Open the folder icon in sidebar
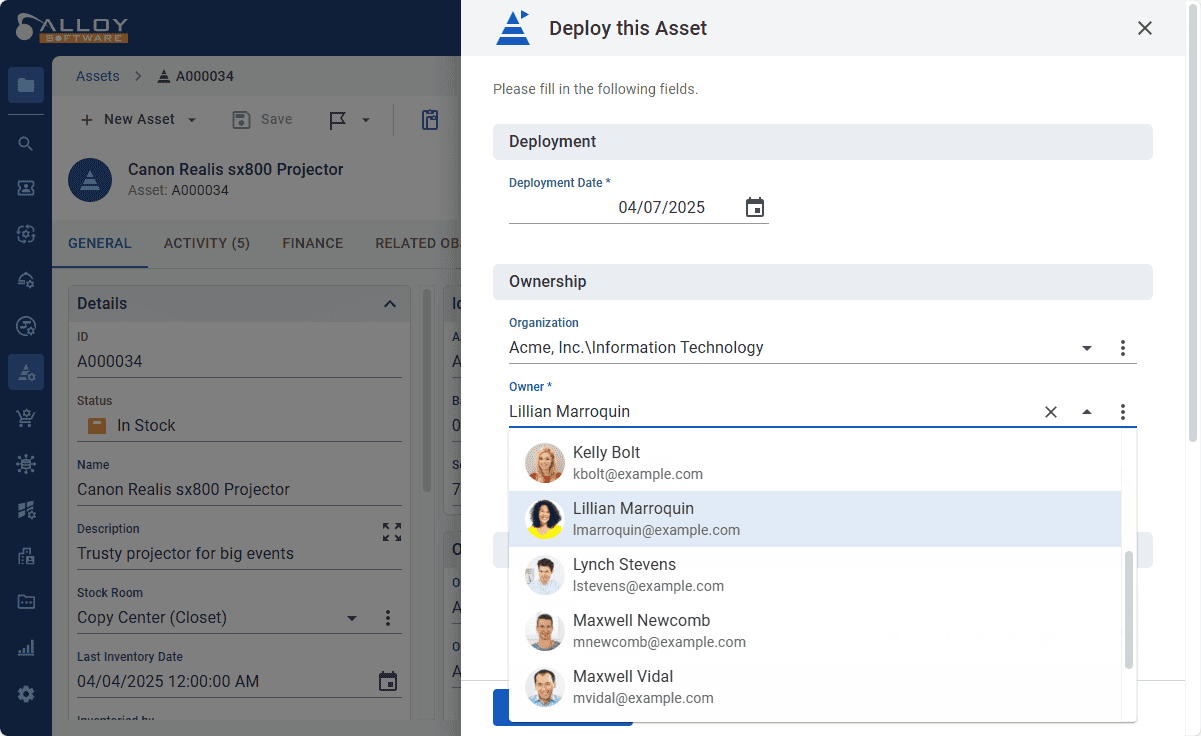 point(26,85)
